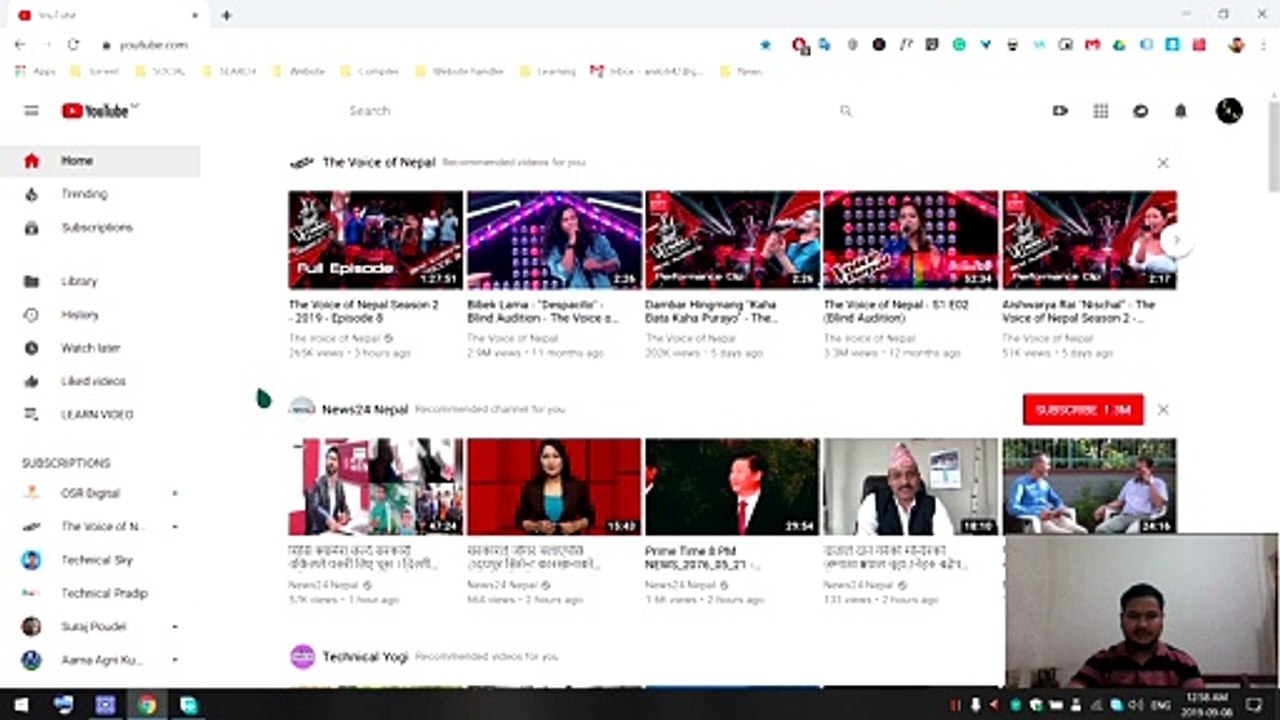Open the Google Translate extension icon
The width and height of the screenshot is (1280, 720).
(824, 45)
